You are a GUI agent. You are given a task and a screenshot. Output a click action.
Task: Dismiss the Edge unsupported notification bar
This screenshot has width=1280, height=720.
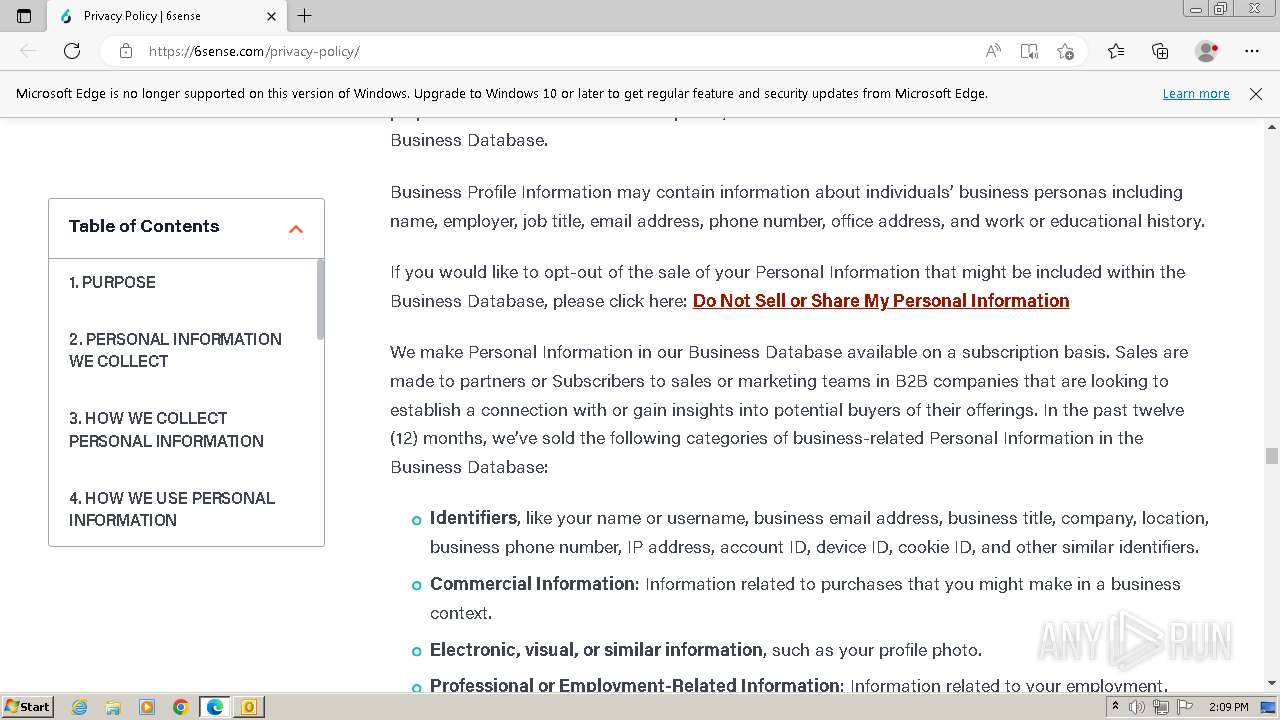click(1256, 93)
